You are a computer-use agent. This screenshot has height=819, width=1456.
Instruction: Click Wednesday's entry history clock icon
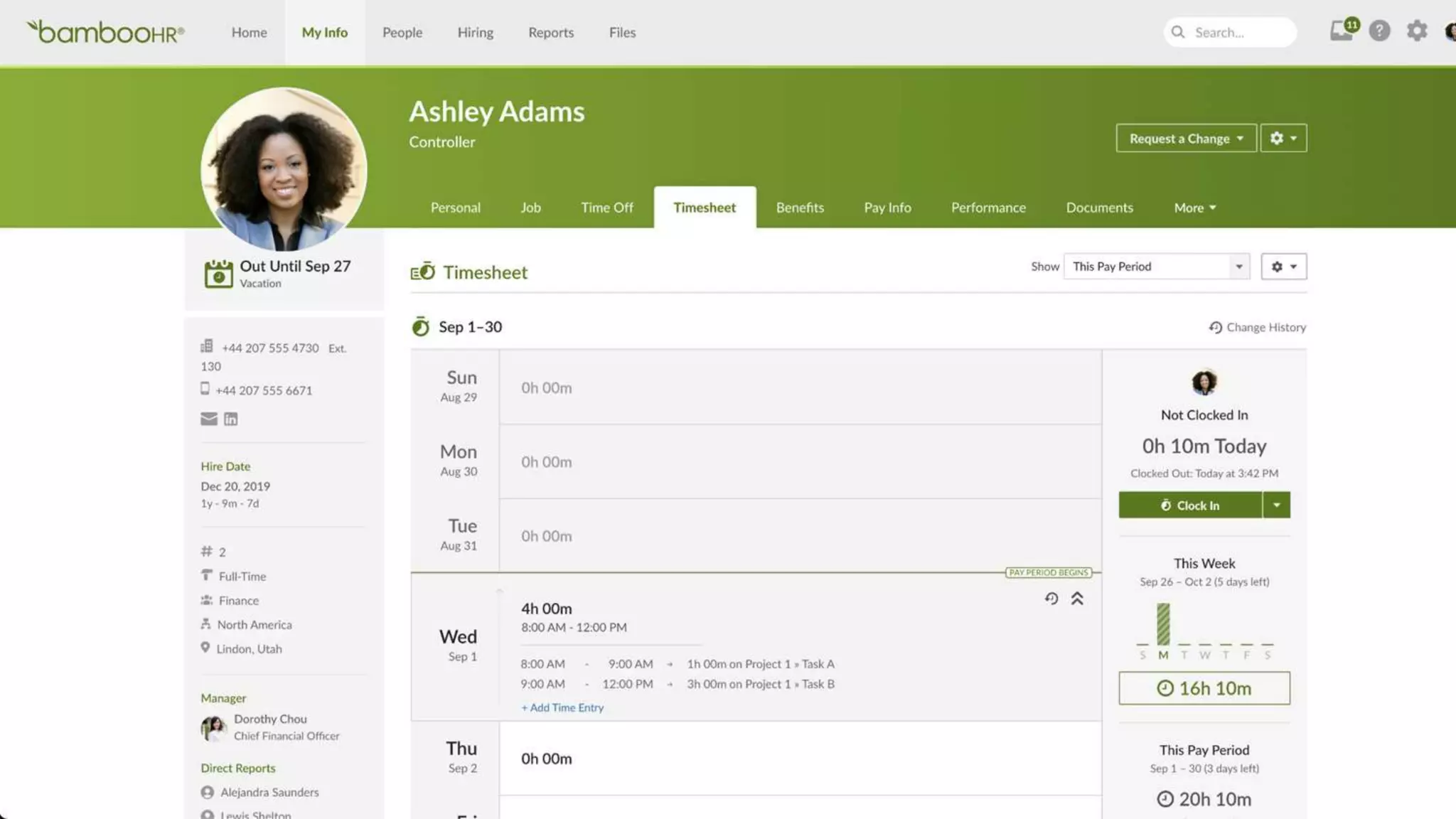pos(1051,599)
